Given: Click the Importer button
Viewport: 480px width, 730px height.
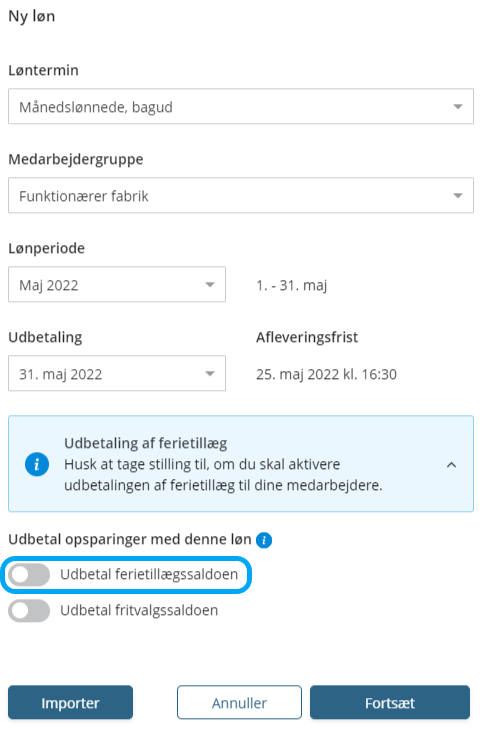Looking at the screenshot, I should 70,703.
